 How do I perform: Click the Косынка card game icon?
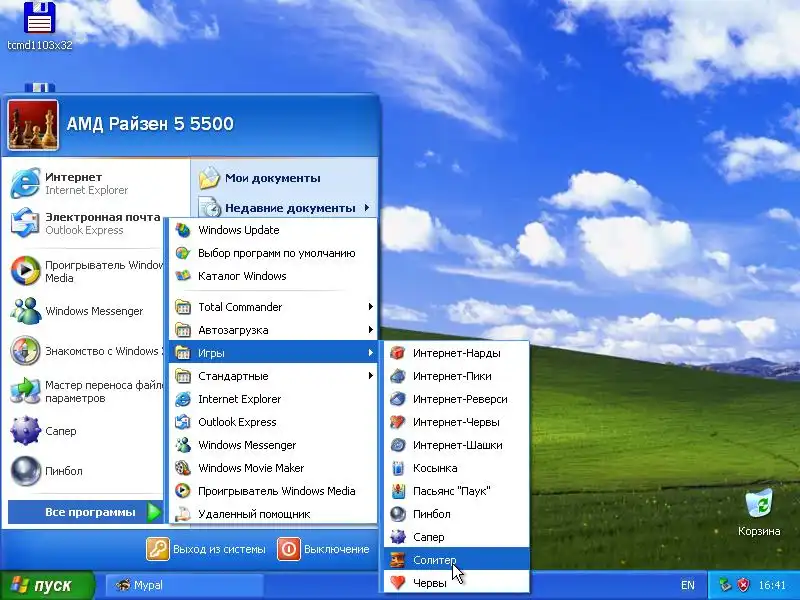pos(398,468)
